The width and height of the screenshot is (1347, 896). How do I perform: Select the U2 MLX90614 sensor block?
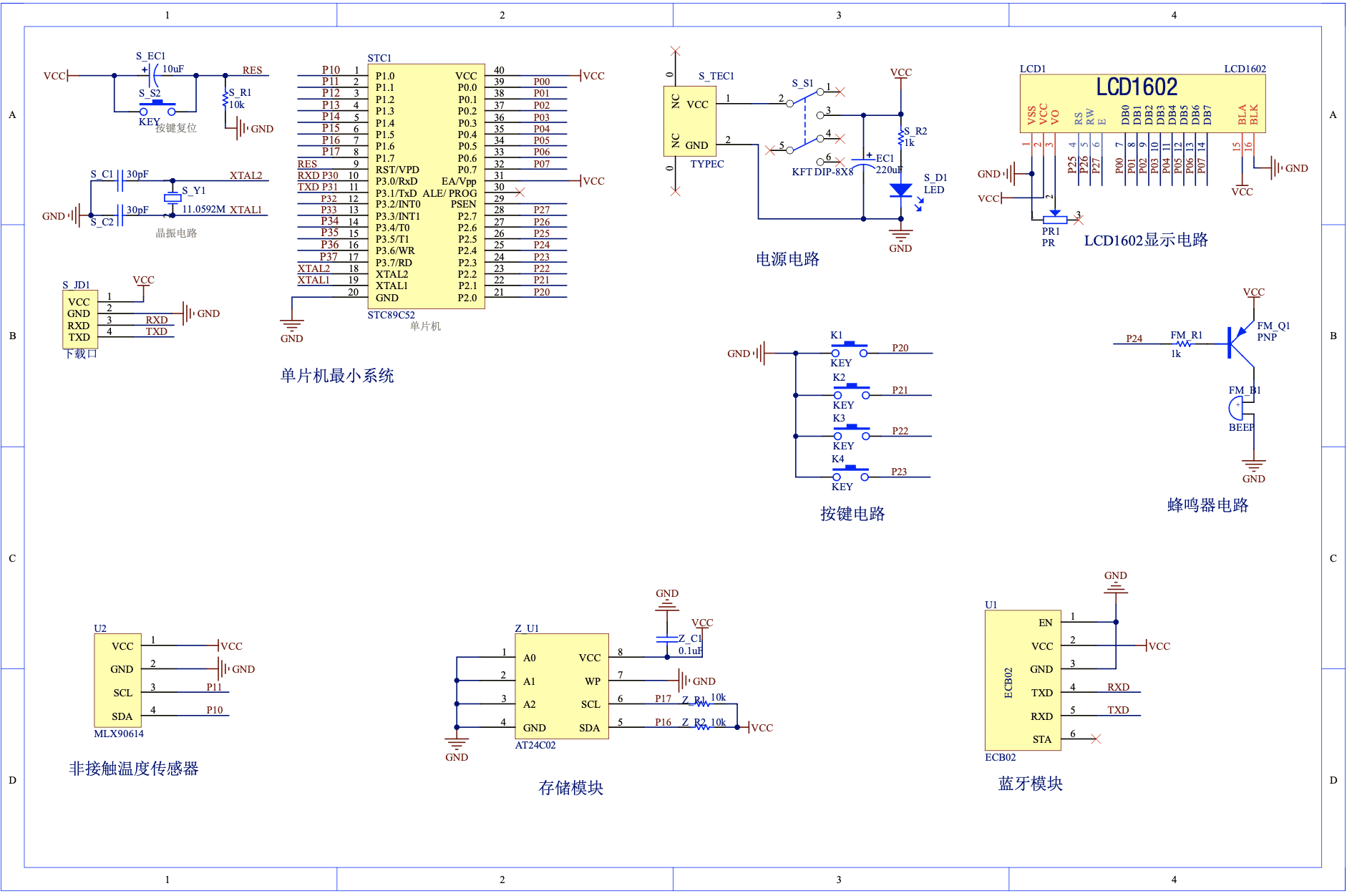[x=117, y=681]
